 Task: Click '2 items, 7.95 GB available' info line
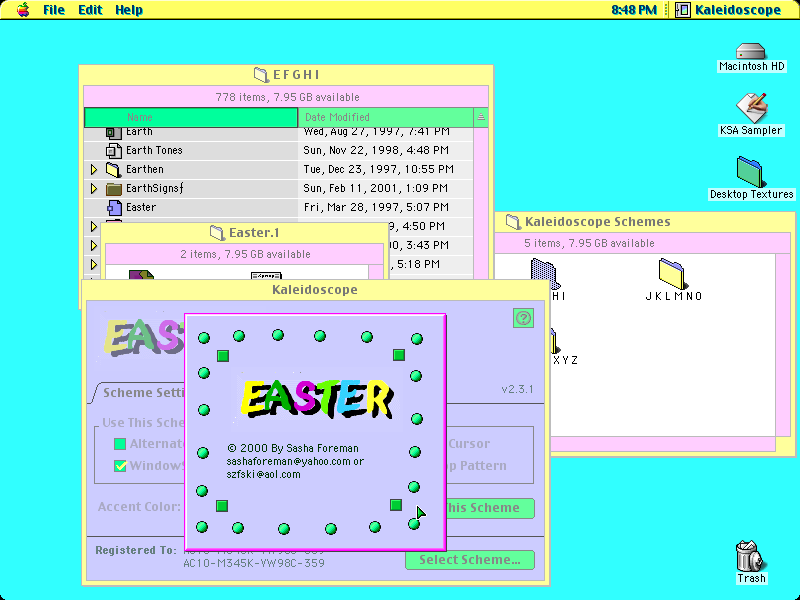coord(245,254)
